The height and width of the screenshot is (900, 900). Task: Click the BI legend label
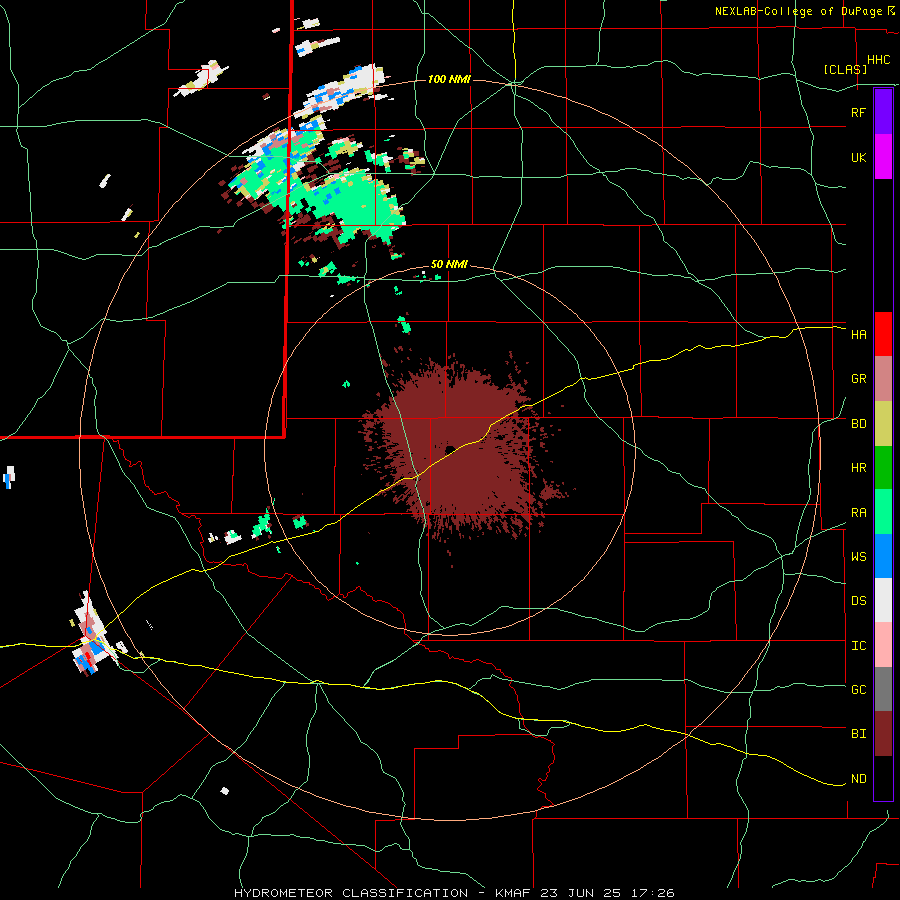click(858, 734)
